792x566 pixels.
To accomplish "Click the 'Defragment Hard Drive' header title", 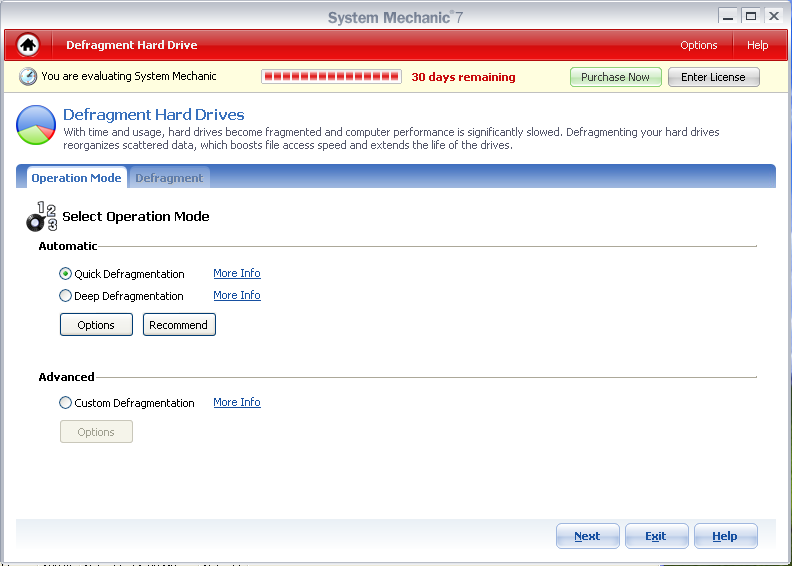I will click(x=132, y=45).
